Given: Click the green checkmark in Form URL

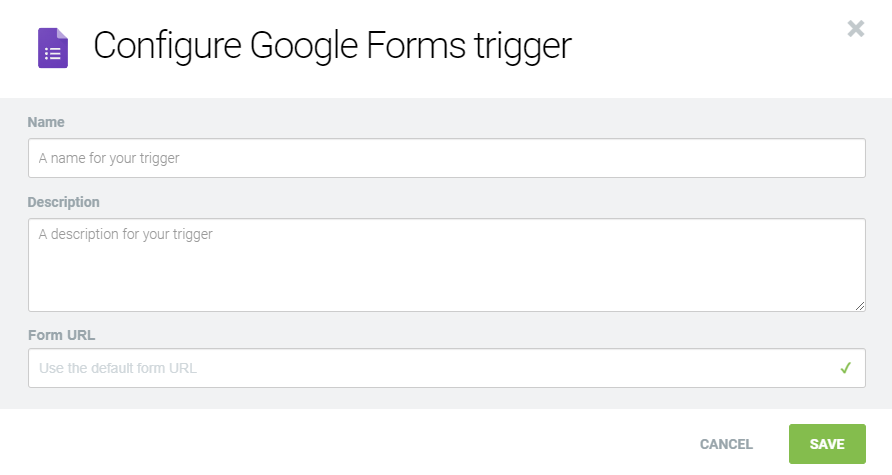Looking at the screenshot, I should [x=845, y=368].
